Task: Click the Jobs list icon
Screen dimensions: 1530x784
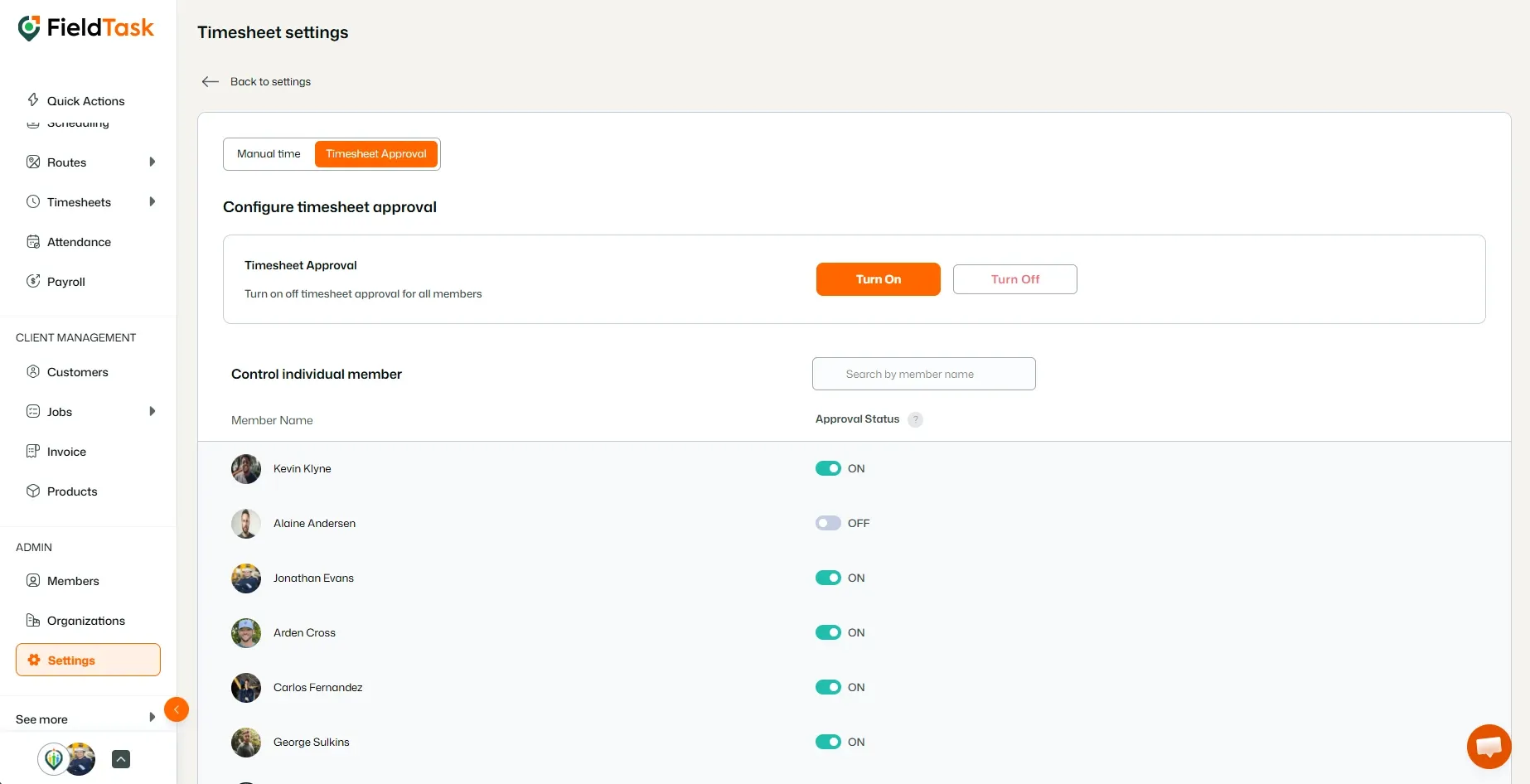Action: click(x=33, y=411)
